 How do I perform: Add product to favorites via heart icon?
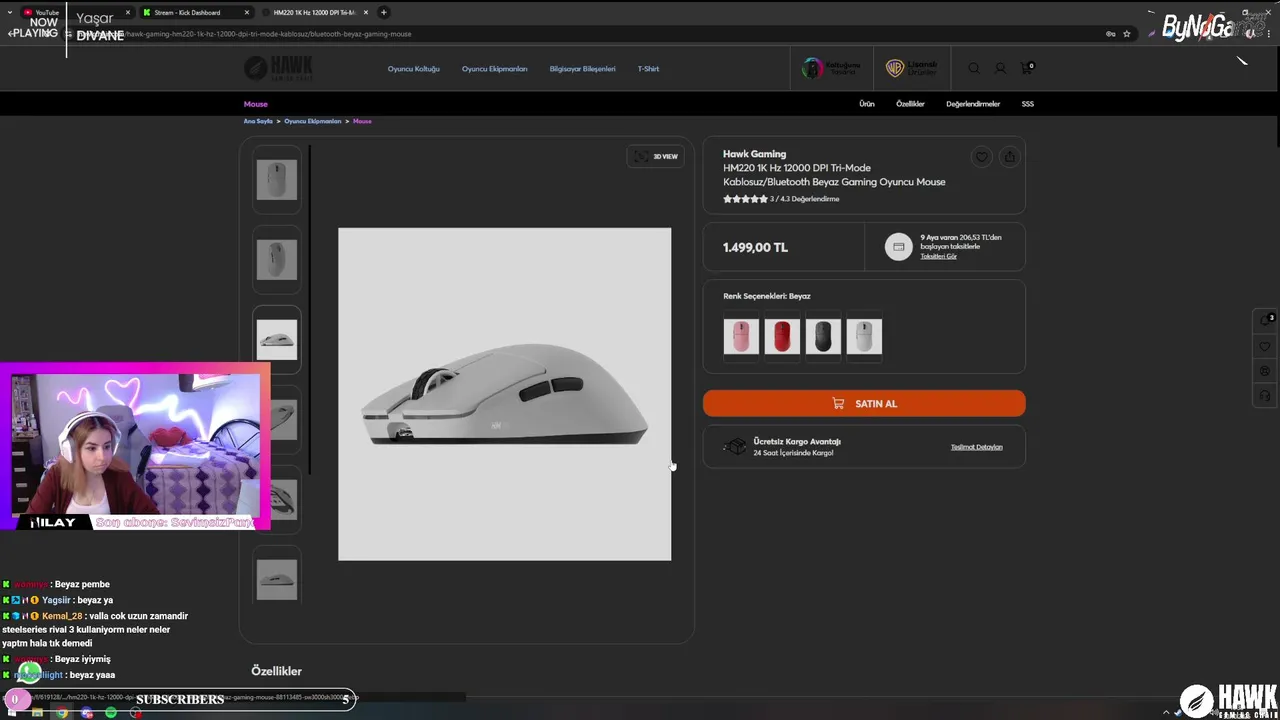point(982,157)
